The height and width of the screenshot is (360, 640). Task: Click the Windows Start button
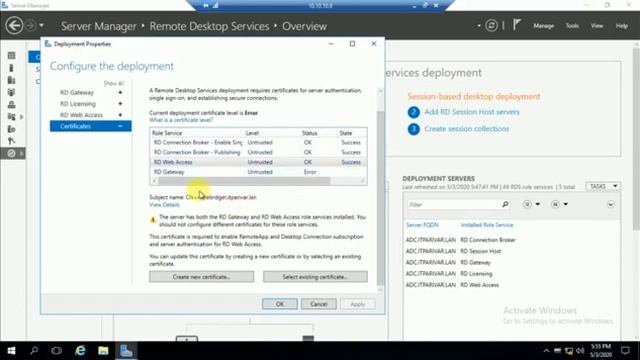(11, 351)
